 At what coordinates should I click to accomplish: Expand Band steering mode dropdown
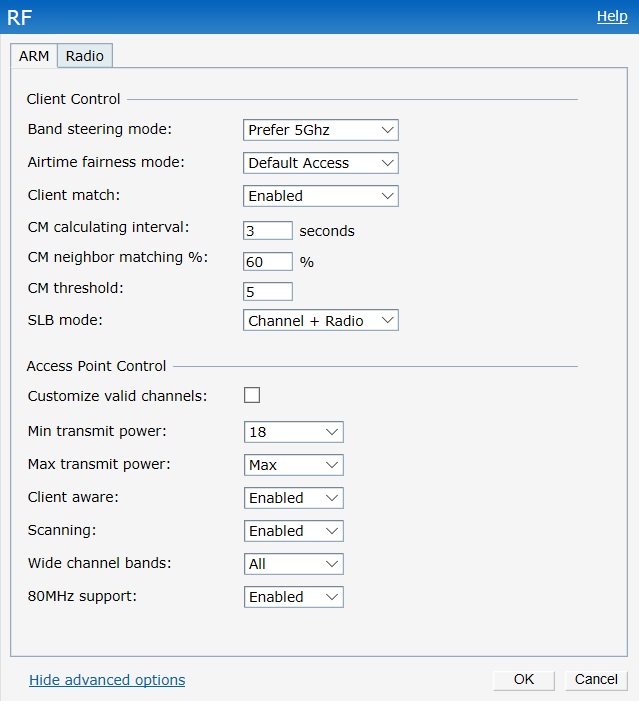320,130
